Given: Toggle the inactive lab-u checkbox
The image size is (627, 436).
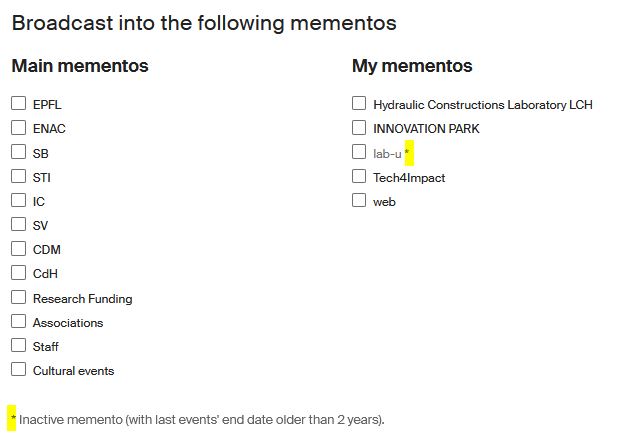Looking at the screenshot, I should coord(359,152).
